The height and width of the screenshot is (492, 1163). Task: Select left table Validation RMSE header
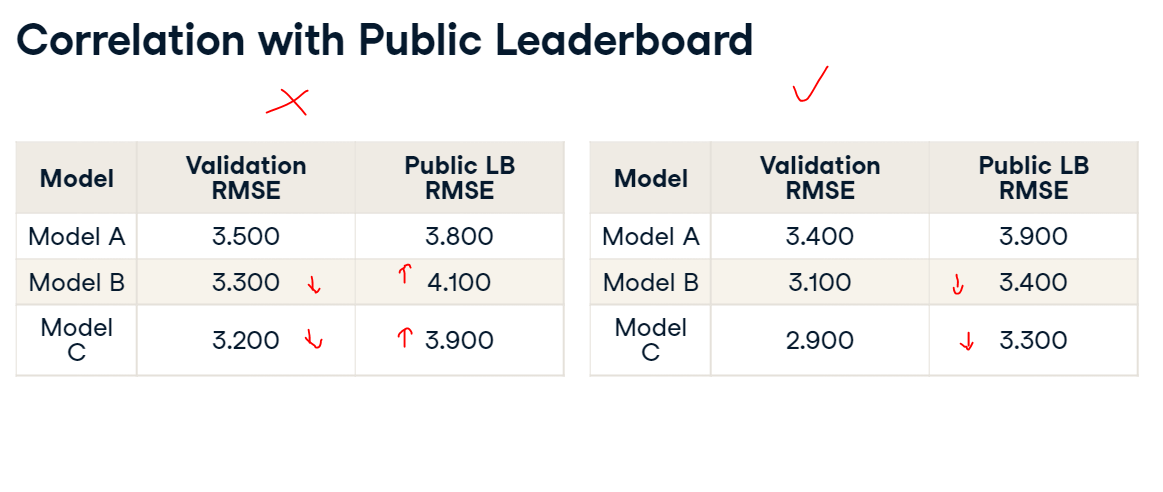click(246, 178)
